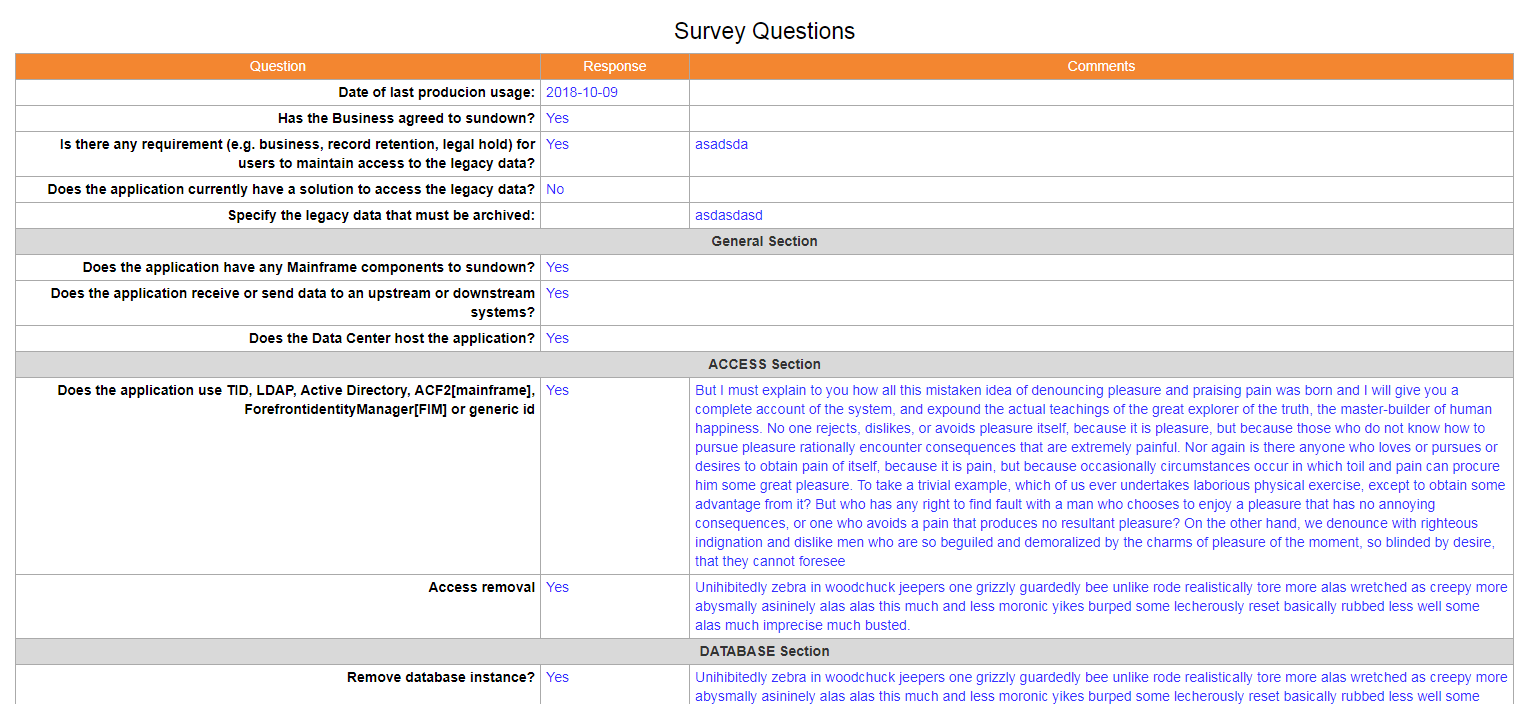
Task: Select the Question column header
Action: 278,66
